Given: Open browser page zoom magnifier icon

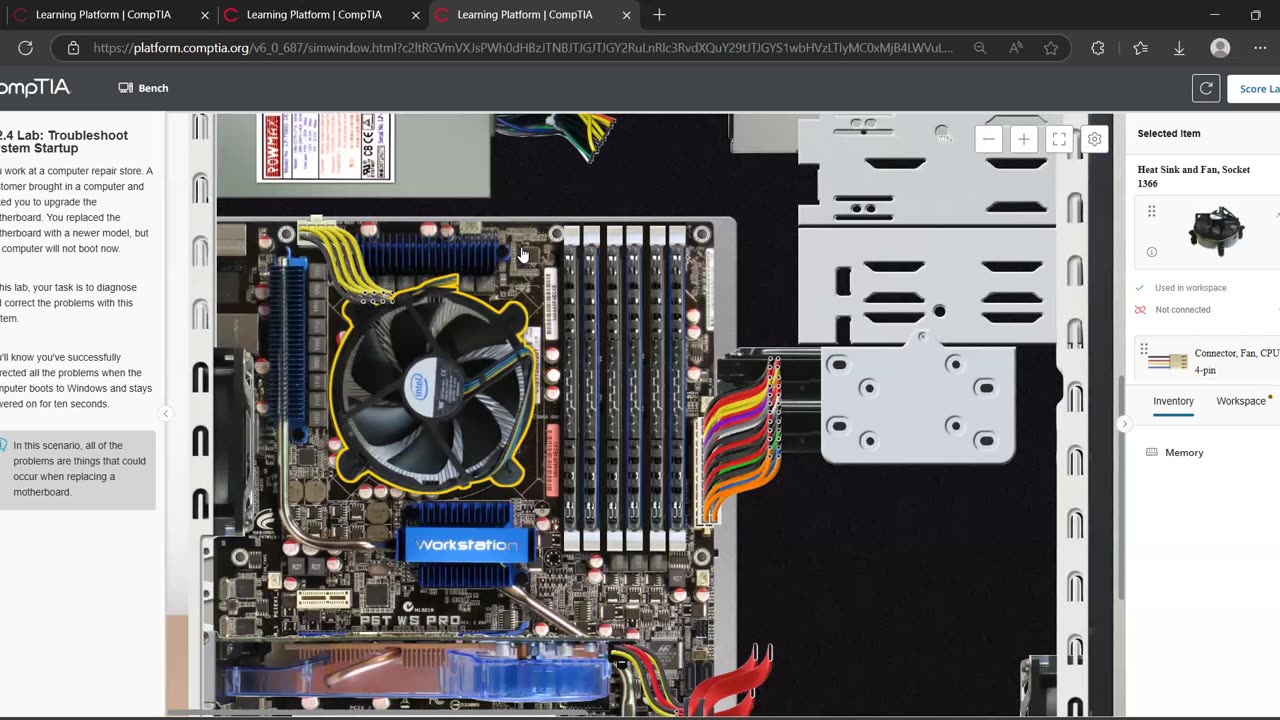Looking at the screenshot, I should point(980,48).
